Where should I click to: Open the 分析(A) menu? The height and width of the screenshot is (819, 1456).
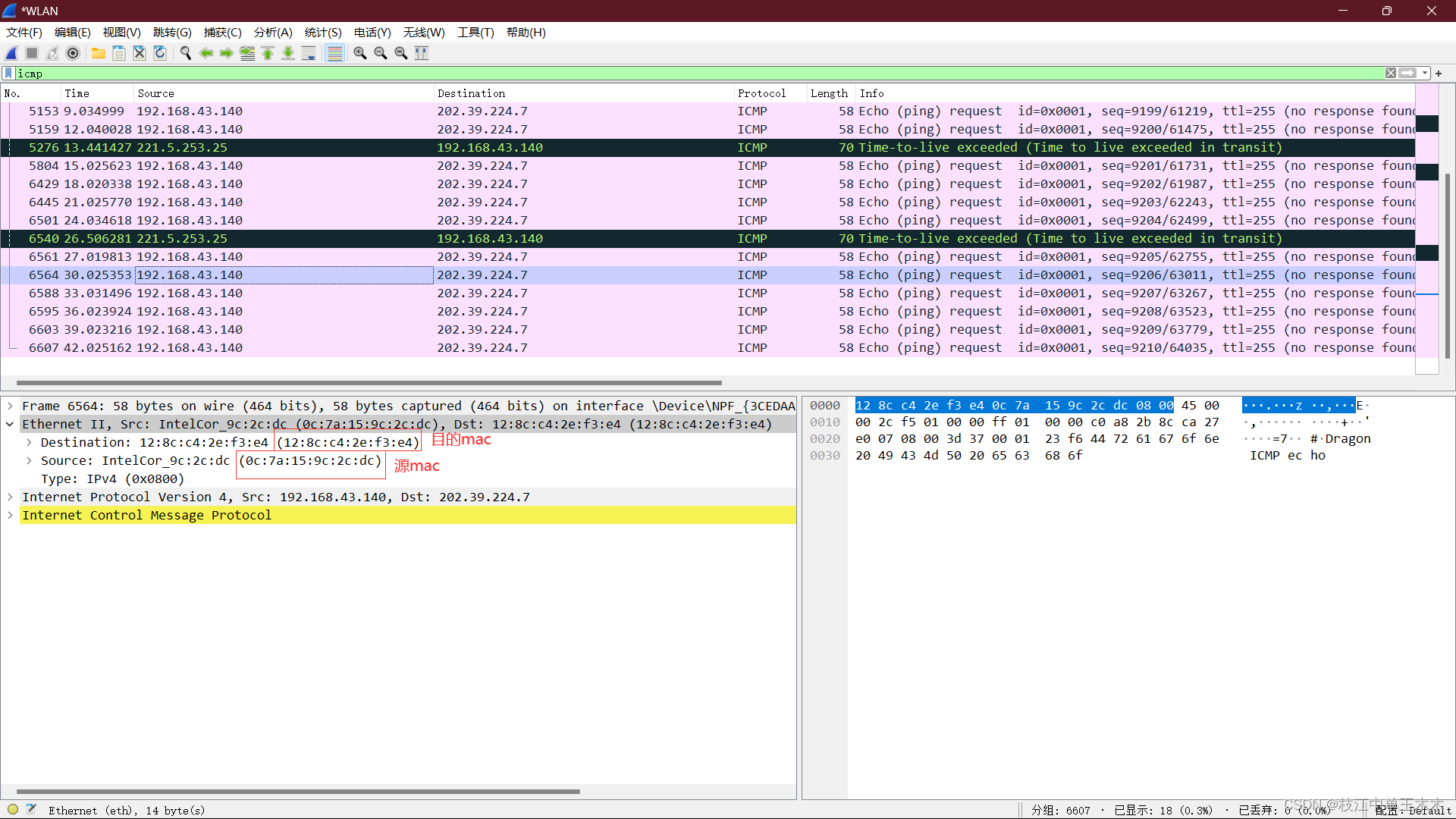272,33
